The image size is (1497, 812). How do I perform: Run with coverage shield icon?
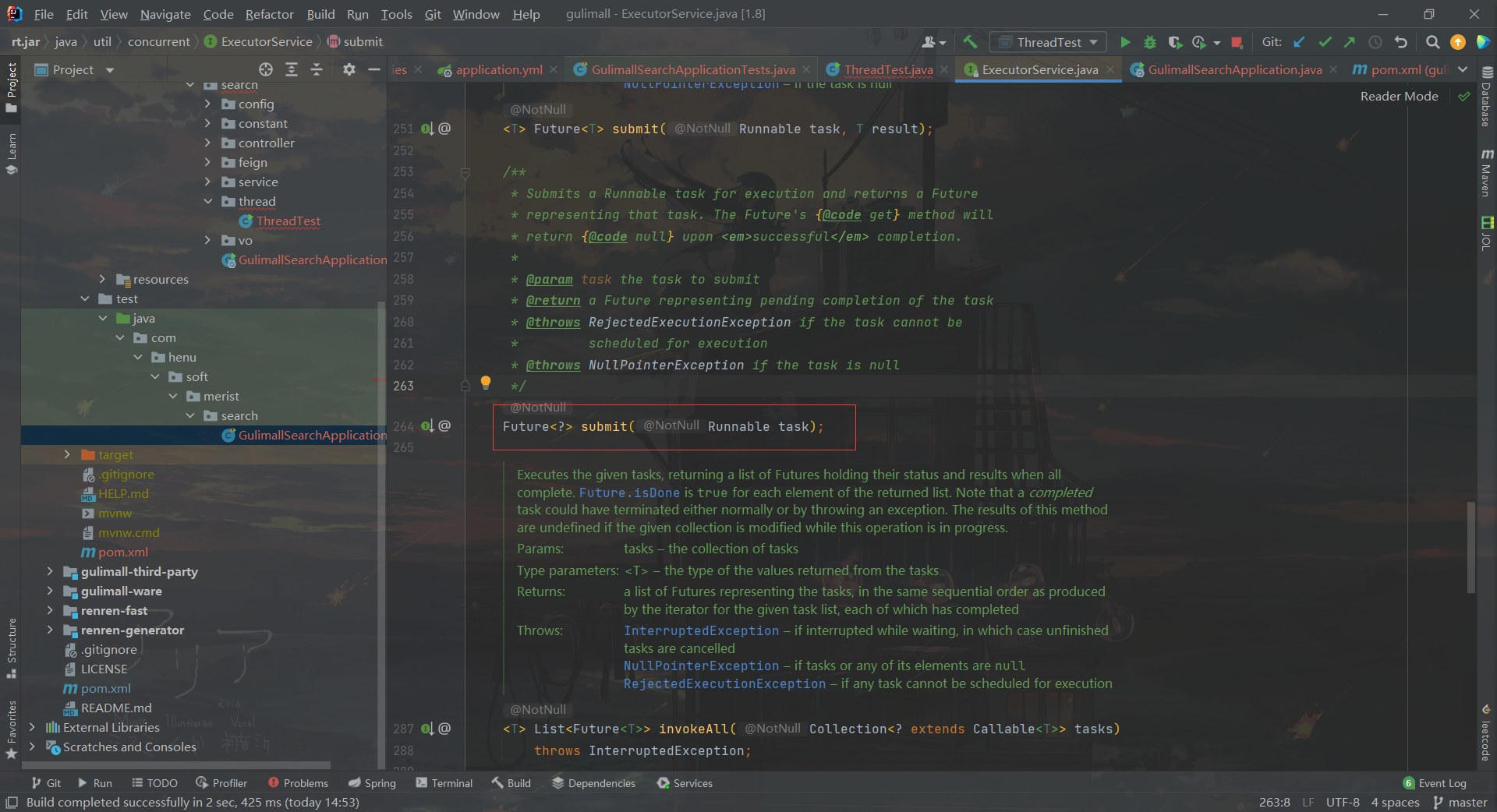point(1174,42)
